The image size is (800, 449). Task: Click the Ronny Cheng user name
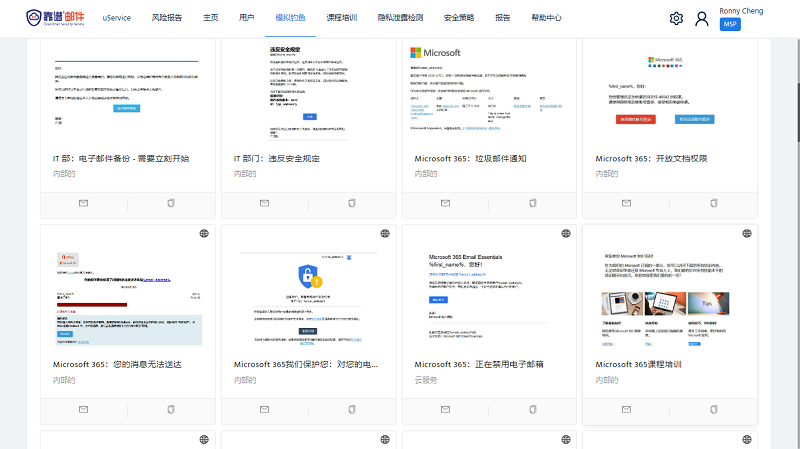click(741, 11)
